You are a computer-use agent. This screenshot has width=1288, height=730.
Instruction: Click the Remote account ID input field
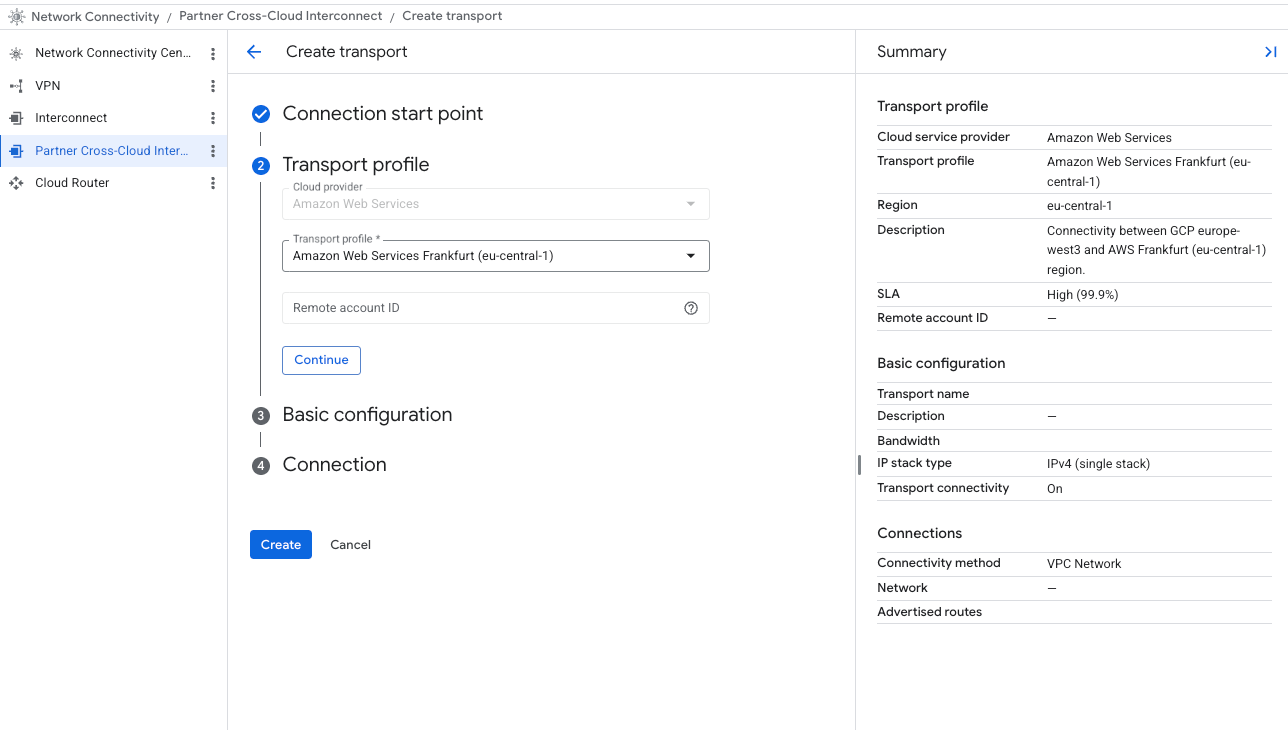click(480, 308)
